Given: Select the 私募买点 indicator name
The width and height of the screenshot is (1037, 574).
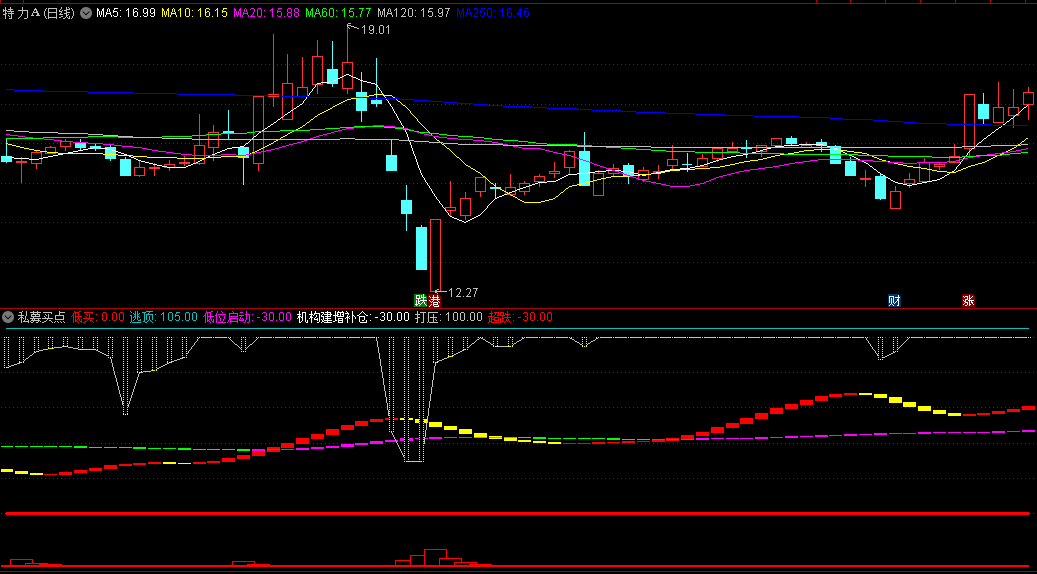Looking at the screenshot, I should [41, 317].
